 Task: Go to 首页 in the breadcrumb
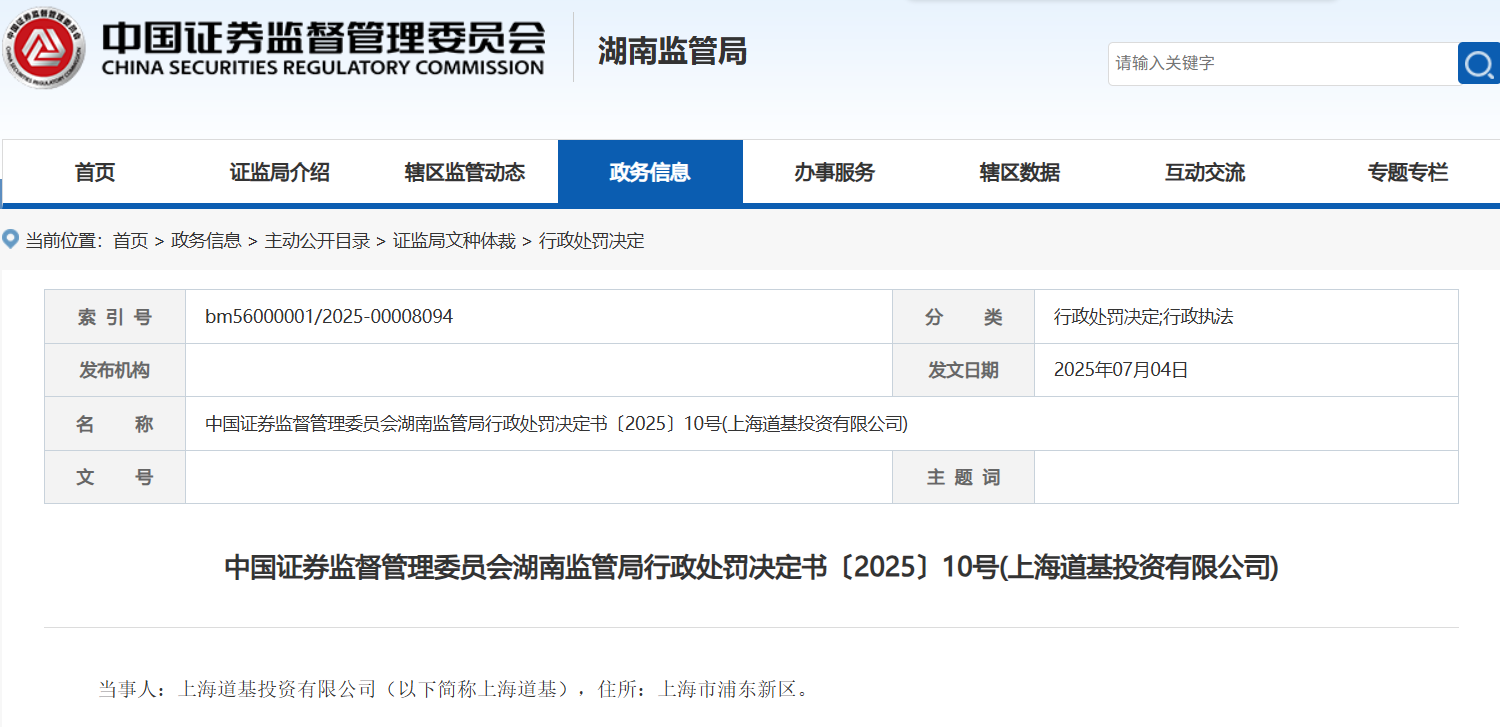(x=130, y=241)
